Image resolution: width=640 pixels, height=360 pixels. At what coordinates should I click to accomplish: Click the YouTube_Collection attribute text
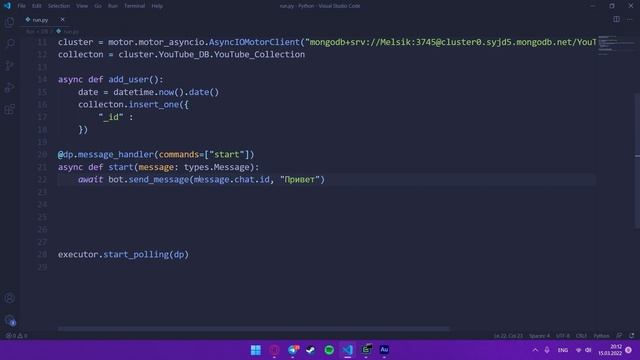point(259,55)
